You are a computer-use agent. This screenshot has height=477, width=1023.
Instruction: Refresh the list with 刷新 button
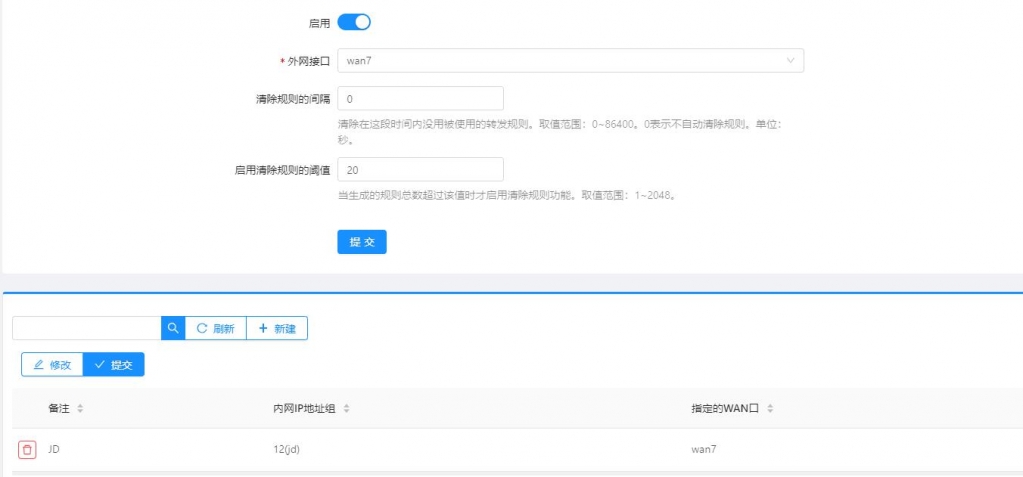coord(216,328)
